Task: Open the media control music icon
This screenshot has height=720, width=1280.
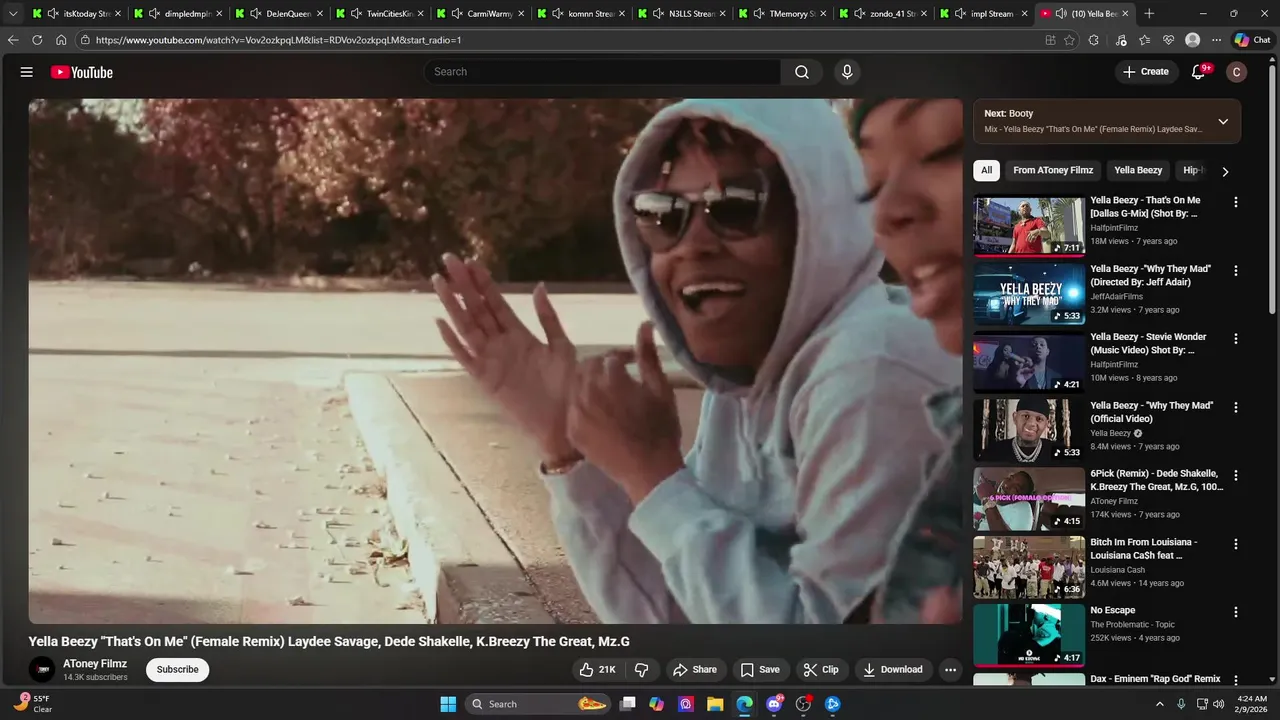Action: tap(1120, 40)
